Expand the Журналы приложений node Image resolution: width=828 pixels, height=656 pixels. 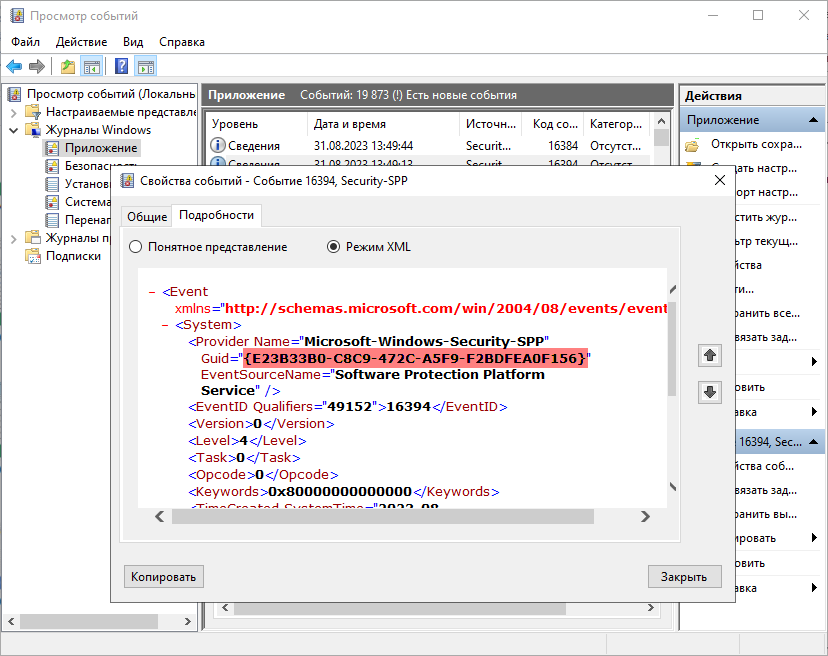14,239
